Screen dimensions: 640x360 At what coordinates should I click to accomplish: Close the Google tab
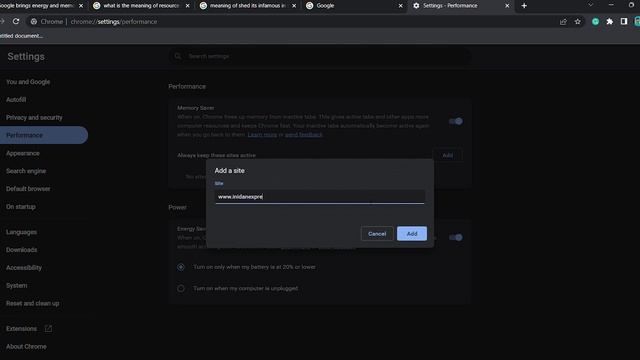400,6
